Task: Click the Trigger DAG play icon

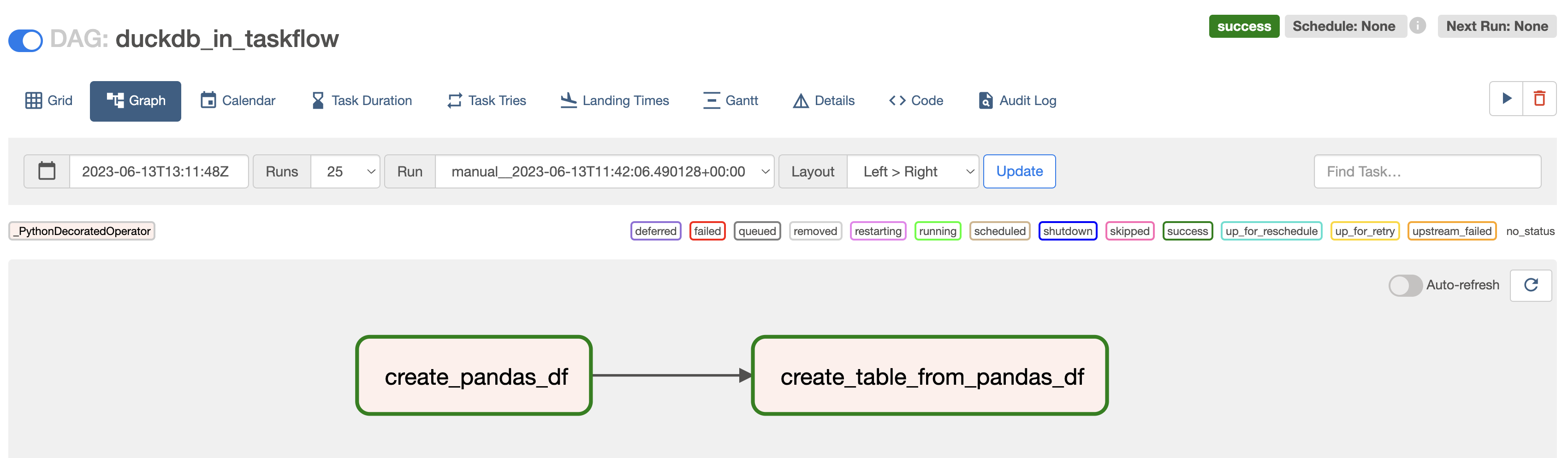Action: 1506,99
